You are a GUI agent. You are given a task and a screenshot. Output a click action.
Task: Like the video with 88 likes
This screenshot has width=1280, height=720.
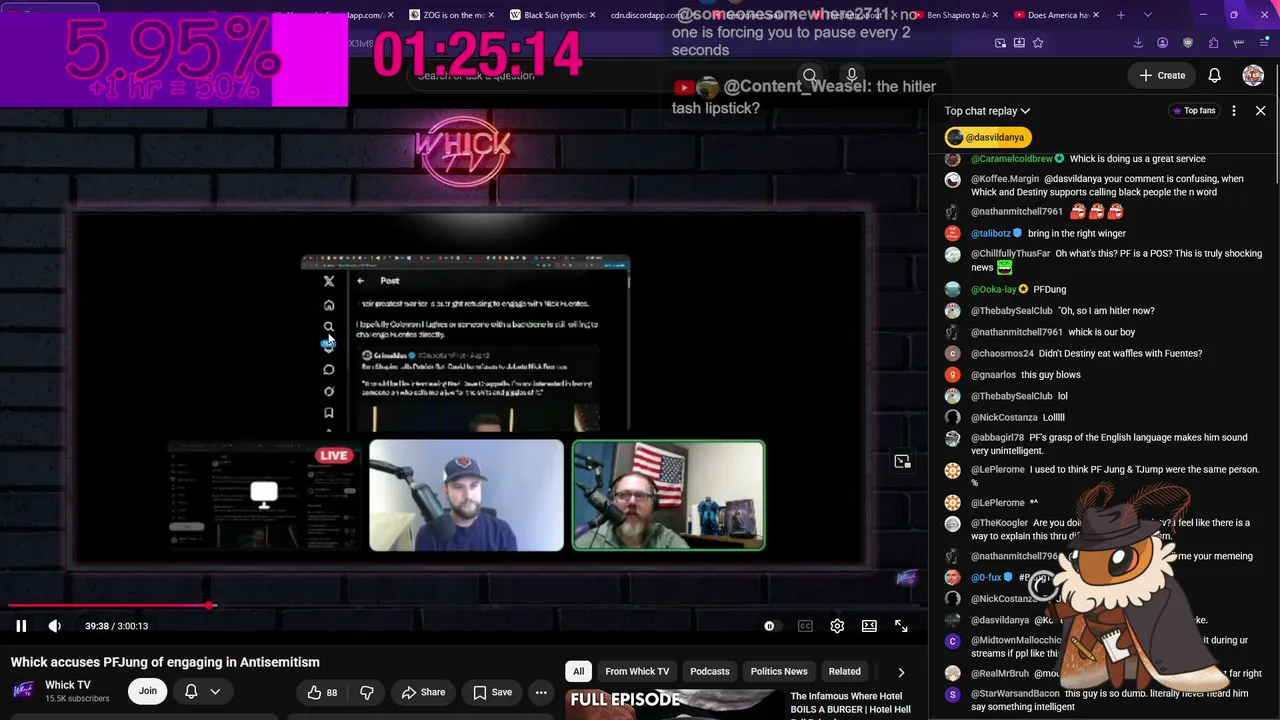[x=322, y=692]
